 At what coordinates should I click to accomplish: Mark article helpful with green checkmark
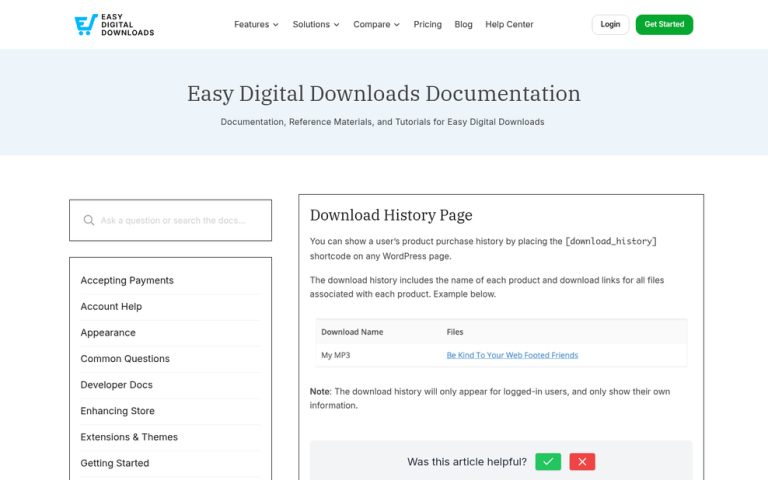click(x=548, y=461)
